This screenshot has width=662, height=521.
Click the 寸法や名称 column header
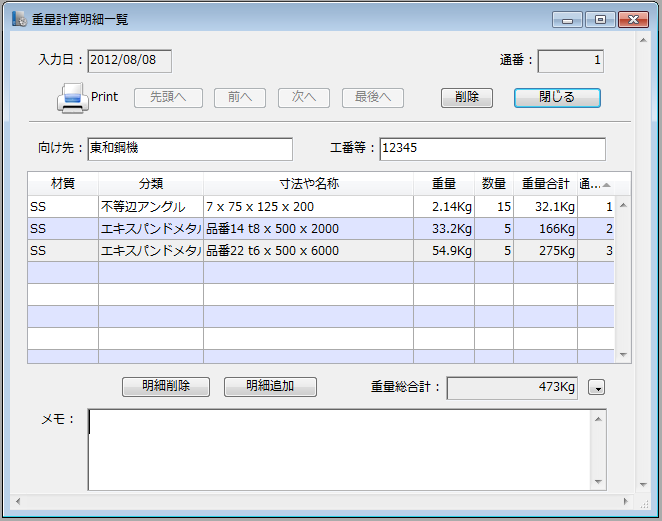click(x=308, y=184)
